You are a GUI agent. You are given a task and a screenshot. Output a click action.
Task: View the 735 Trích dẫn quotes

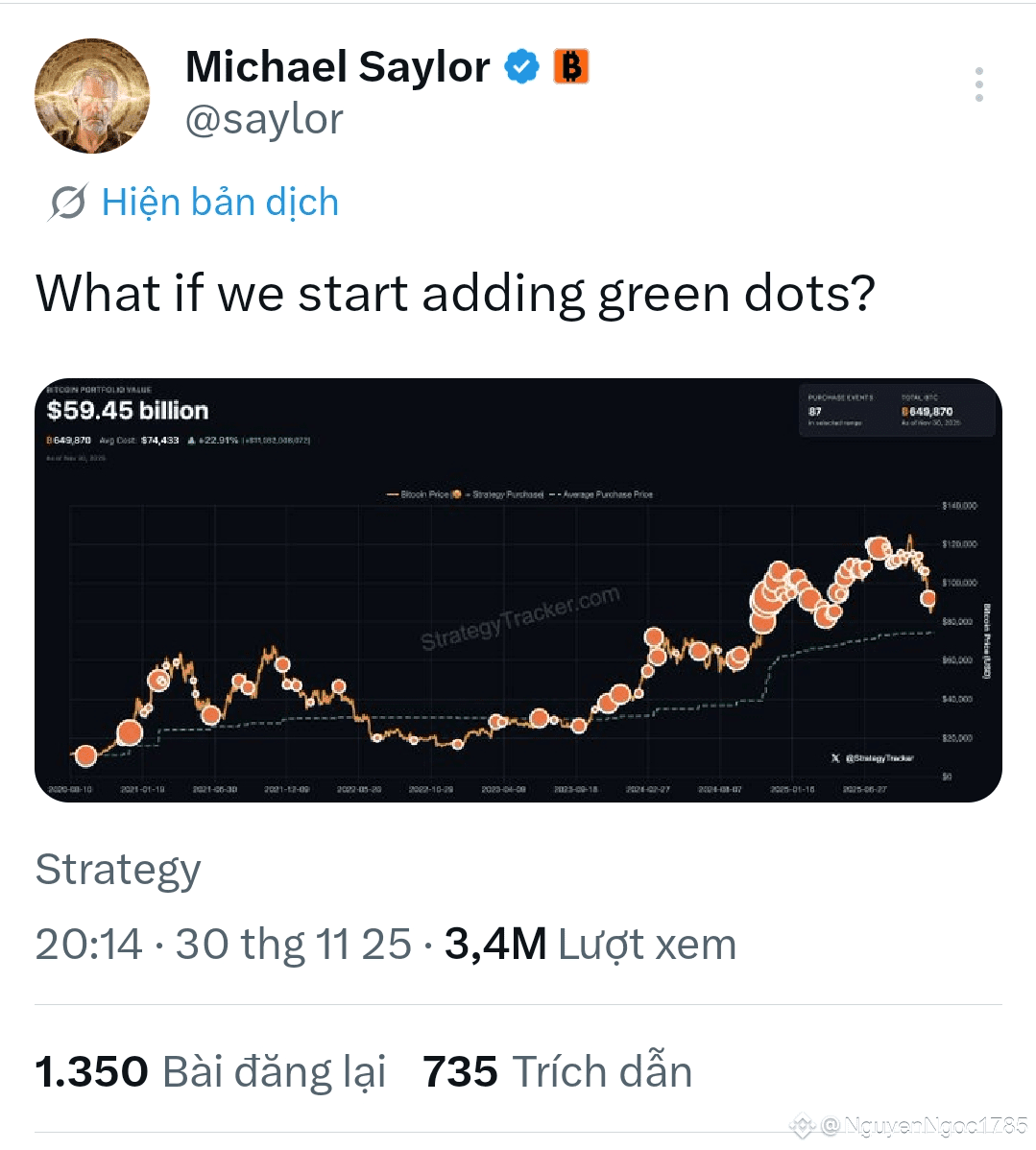click(x=558, y=1071)
